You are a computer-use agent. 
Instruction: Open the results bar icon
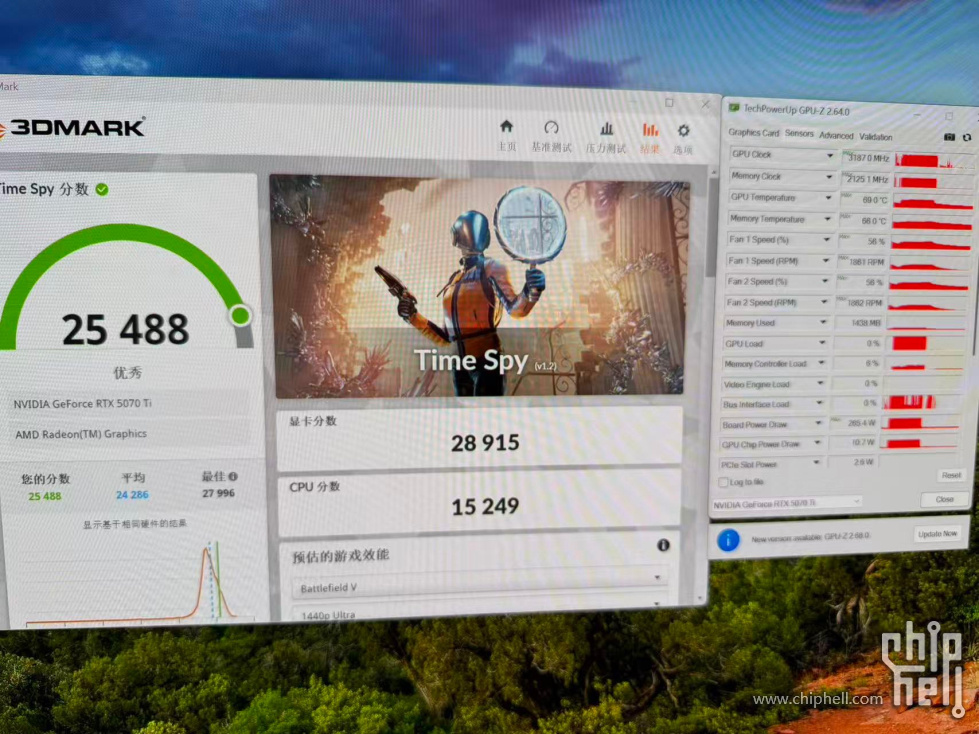click(x=650, y=130)
